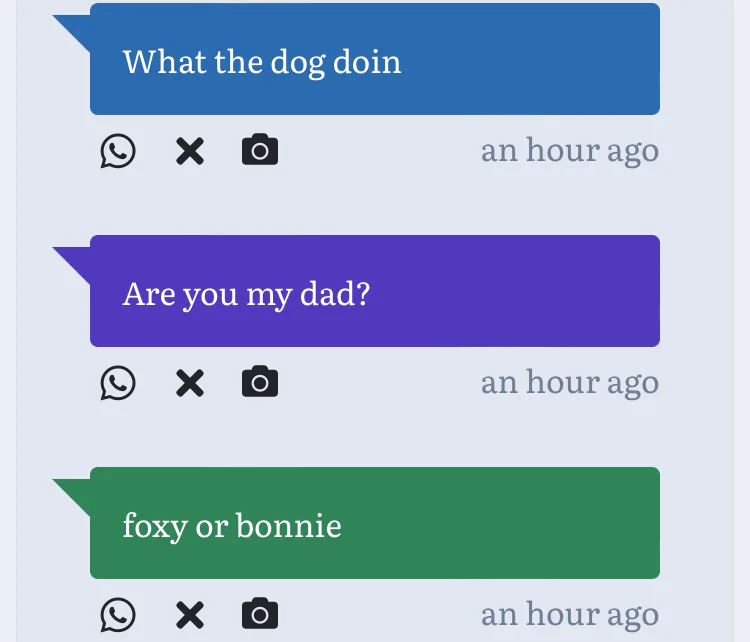The height and width of the screenshot is (642, 750).
Task: Click timestamp under 'What the dog doin'
Action: pyautogui.click(x=569, y=151)
